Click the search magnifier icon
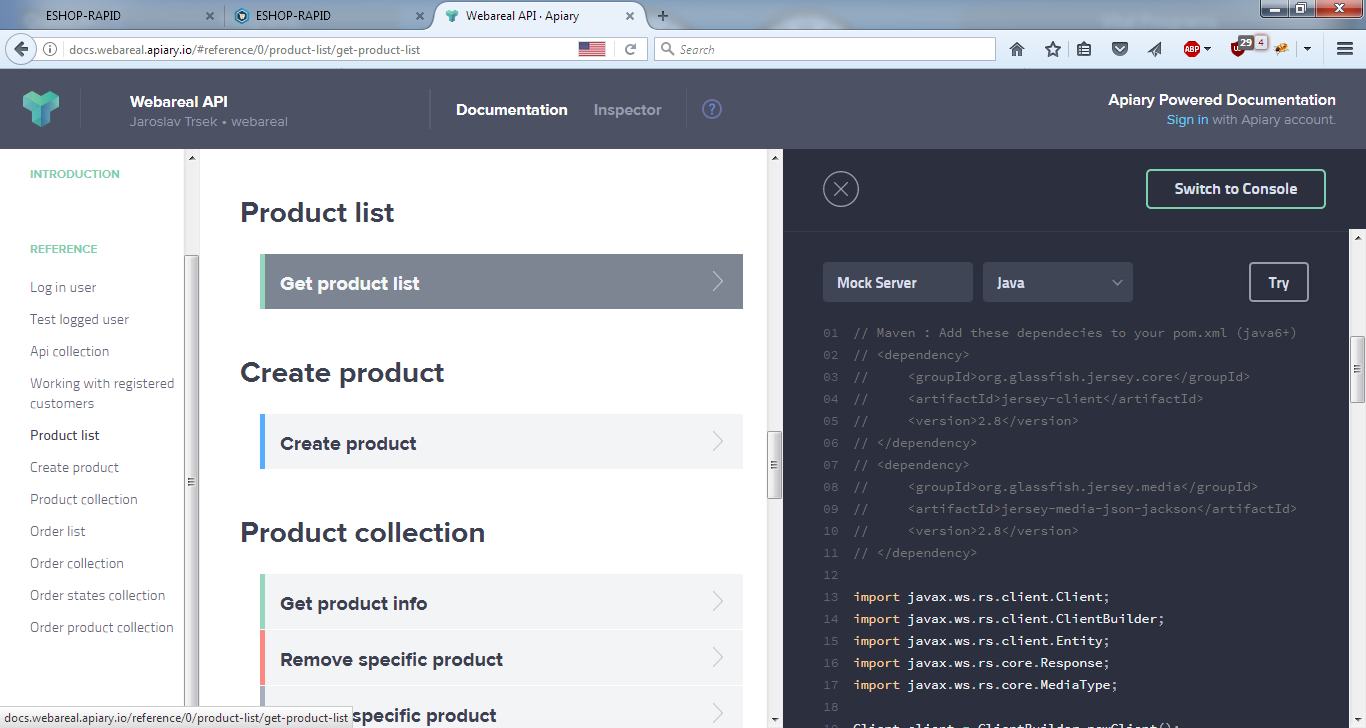 (x=668, y=49)
